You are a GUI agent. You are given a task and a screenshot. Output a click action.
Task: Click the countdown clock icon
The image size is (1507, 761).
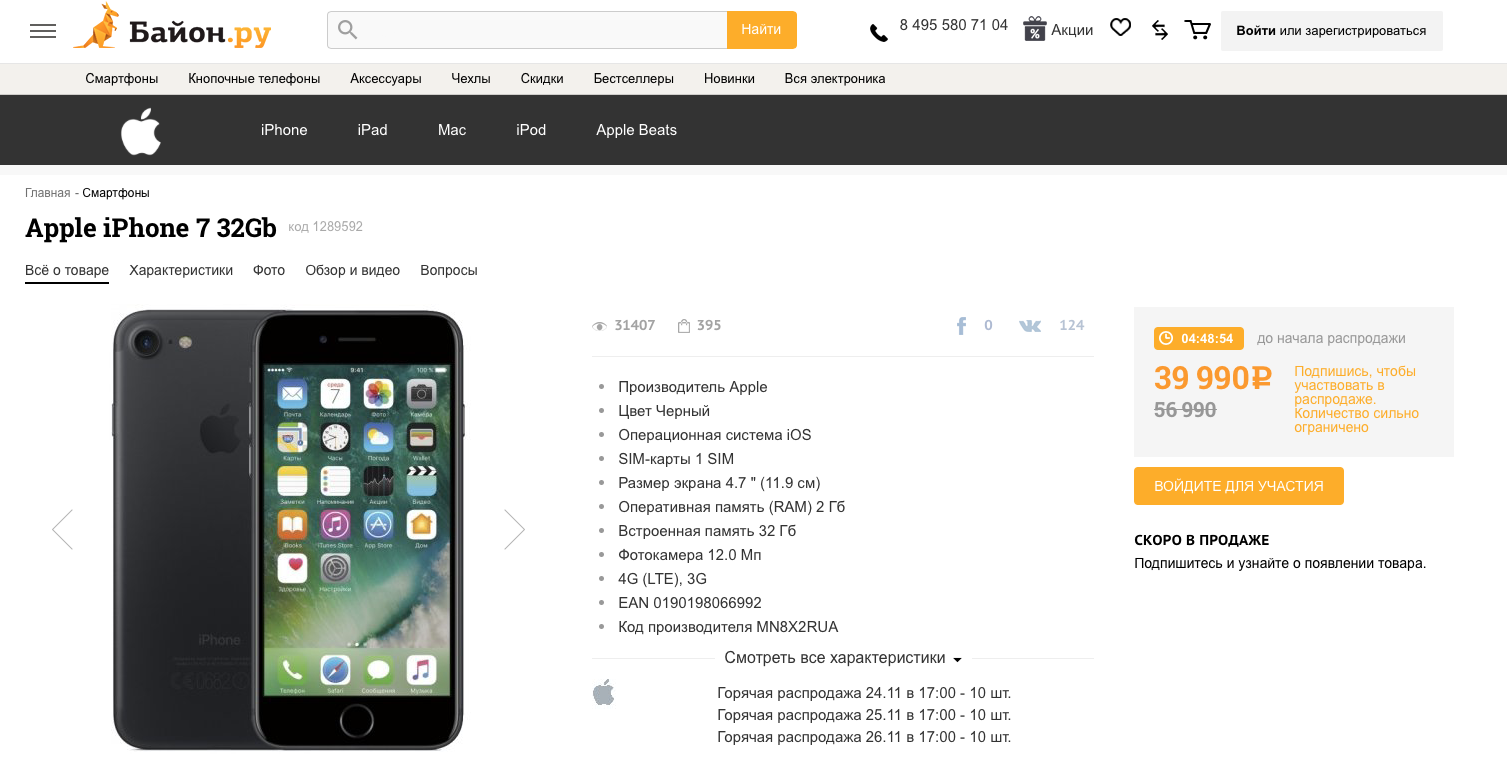[x=1166, y=339]
